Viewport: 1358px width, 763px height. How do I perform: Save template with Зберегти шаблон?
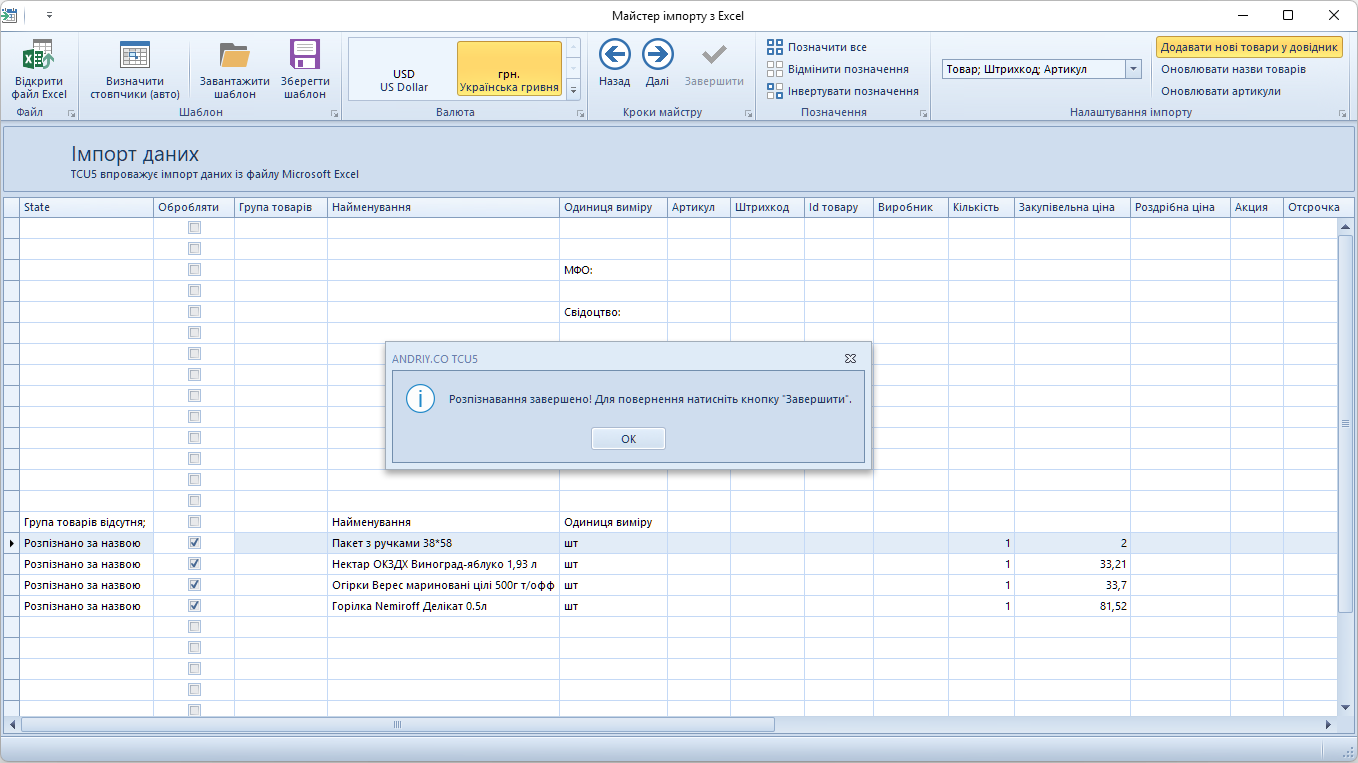(305, 69)
